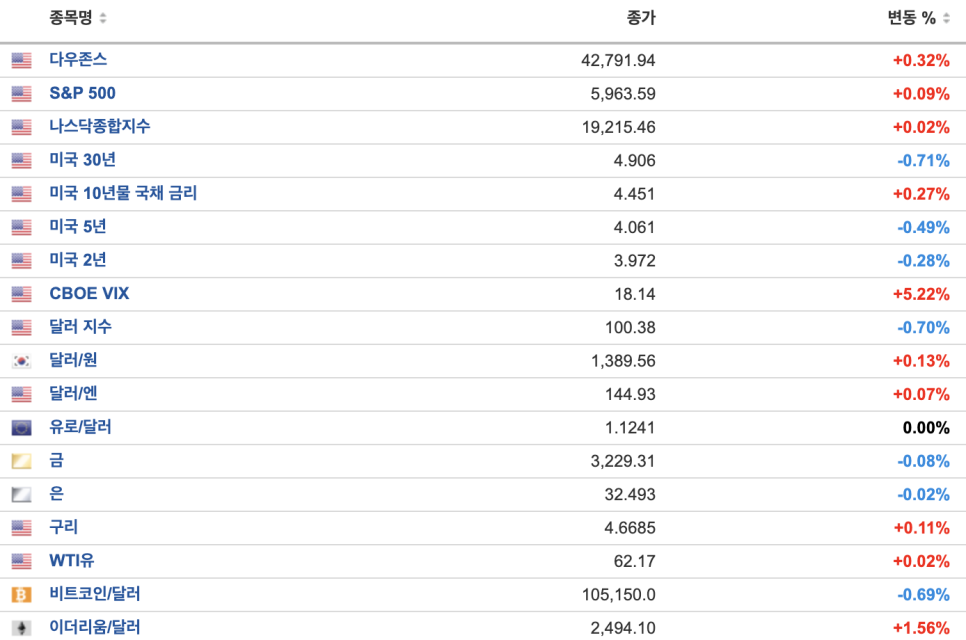The width and height of the screenshot is (966, 640).
Task: Click the US flag icon beside 달러 지수
Action: coord(22,327)
